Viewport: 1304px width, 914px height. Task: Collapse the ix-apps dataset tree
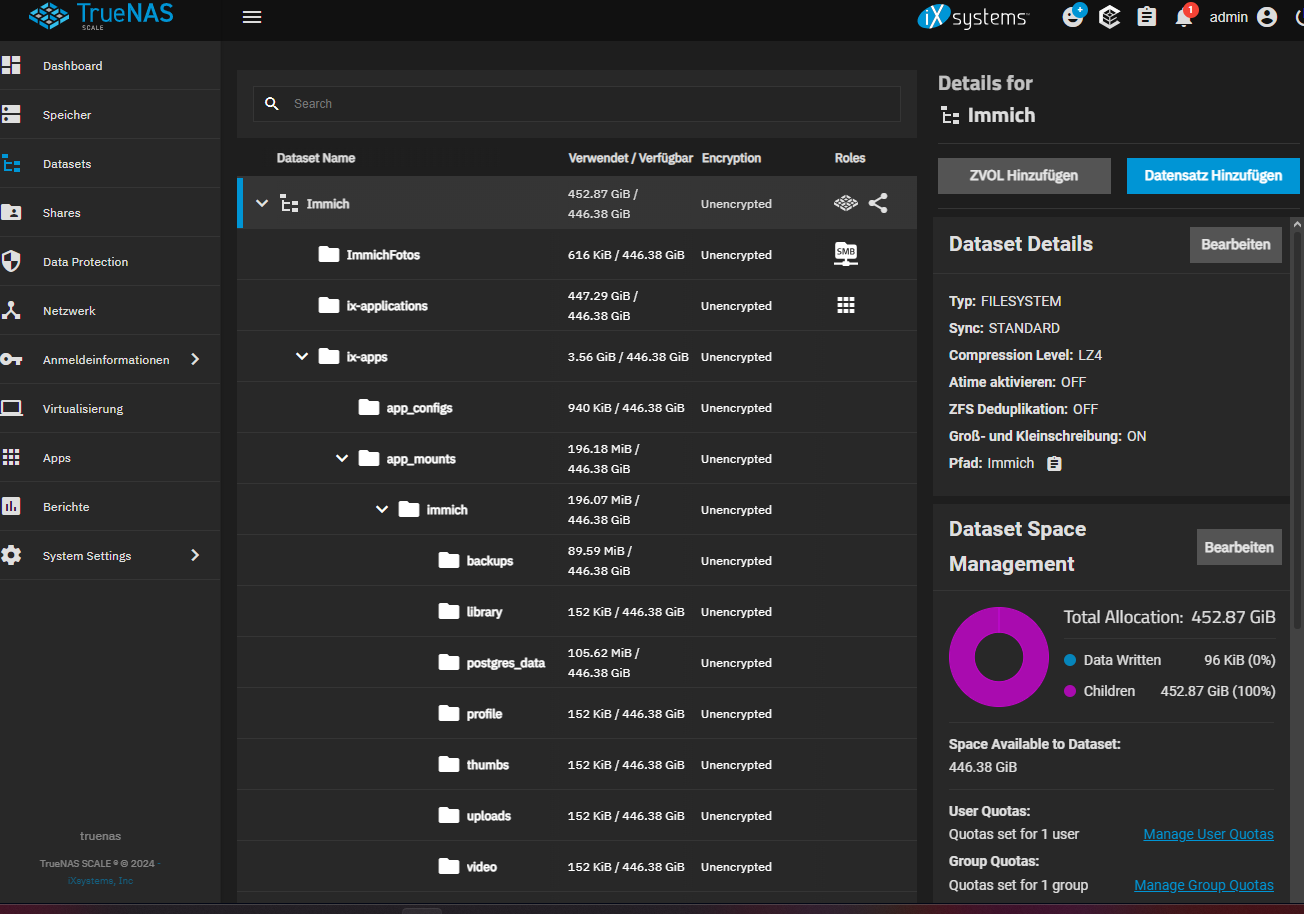tap(302, 357)
